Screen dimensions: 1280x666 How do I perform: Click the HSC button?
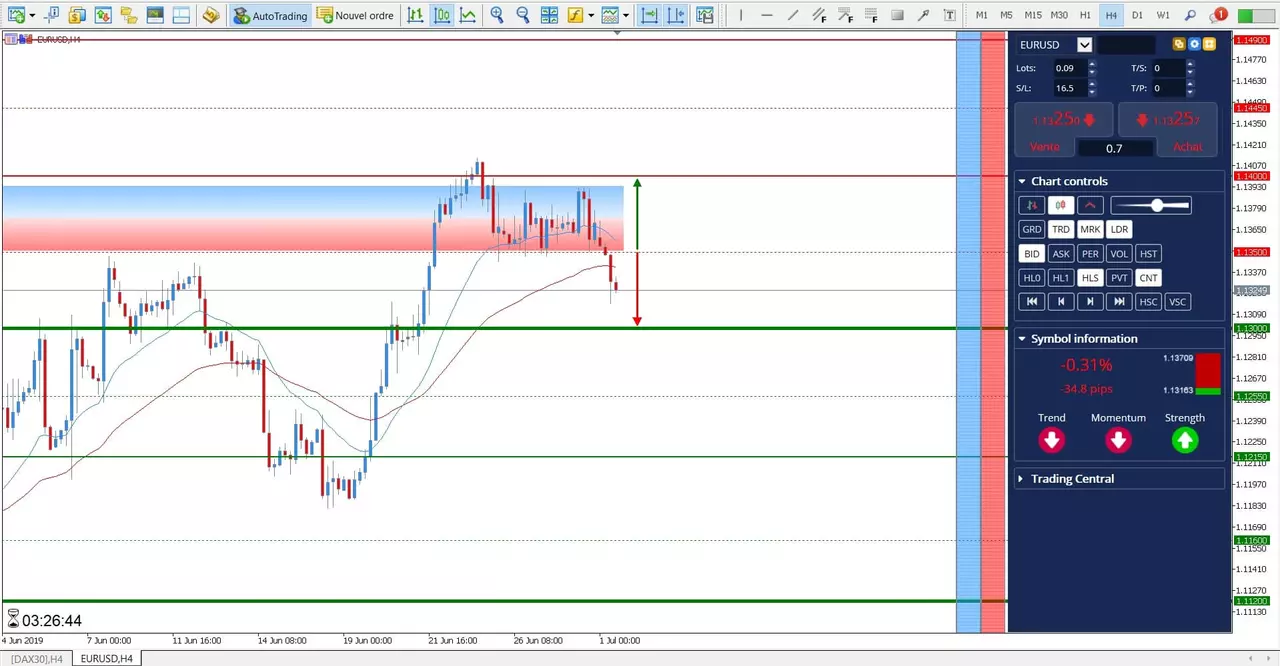(1148, 302)
